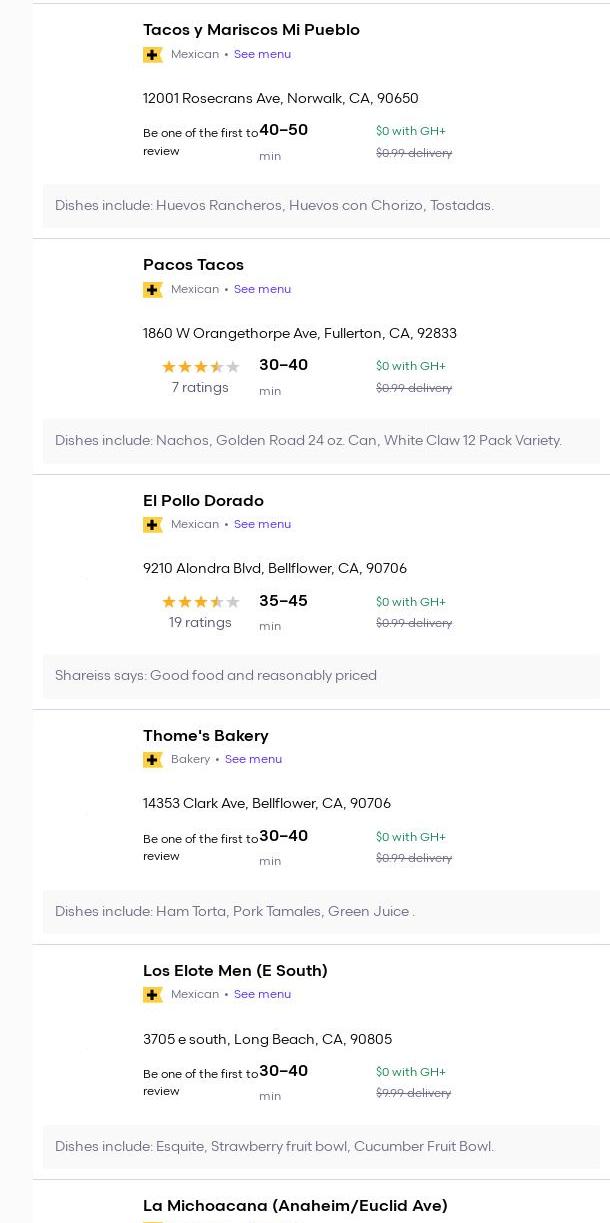Click GH+ badge icon under Pacos Tacos
This screenshot has height=1223, width=610.
(153, 290)
